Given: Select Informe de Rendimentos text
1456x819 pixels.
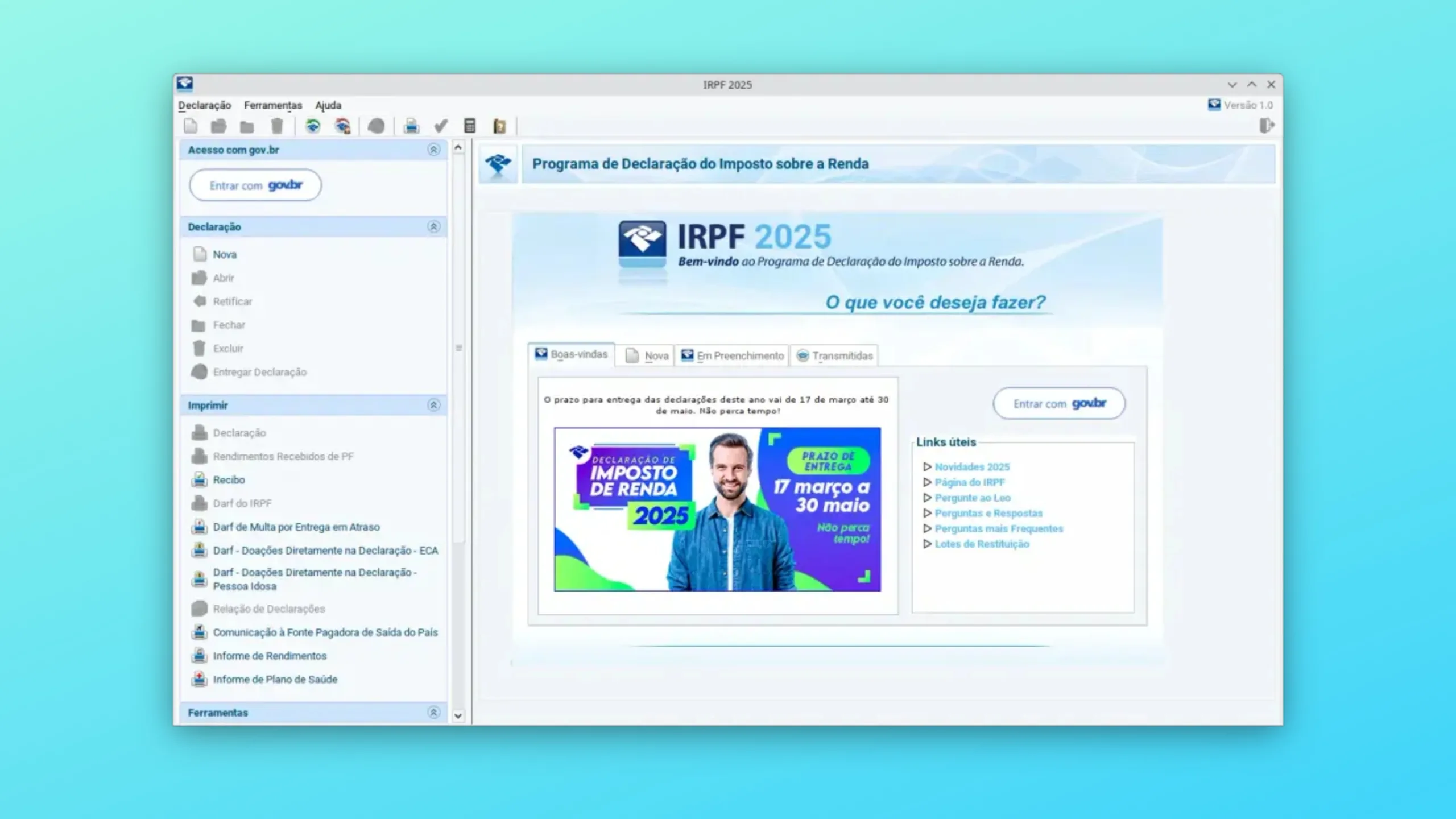Looking at the screenshot, I should (x=270, y=656).
